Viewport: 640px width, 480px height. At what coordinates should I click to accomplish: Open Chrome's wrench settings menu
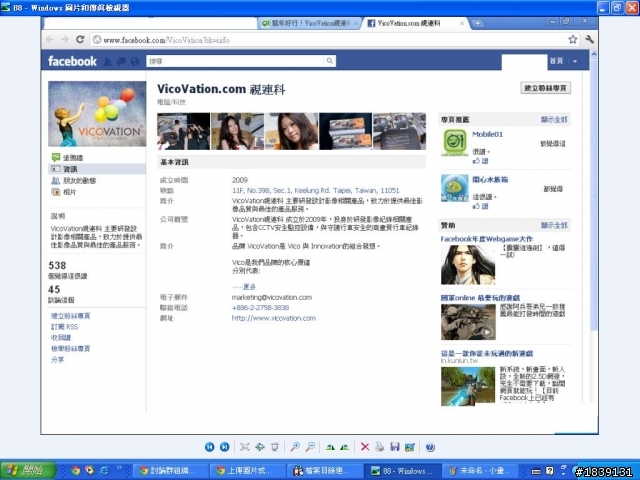point(589,39)
